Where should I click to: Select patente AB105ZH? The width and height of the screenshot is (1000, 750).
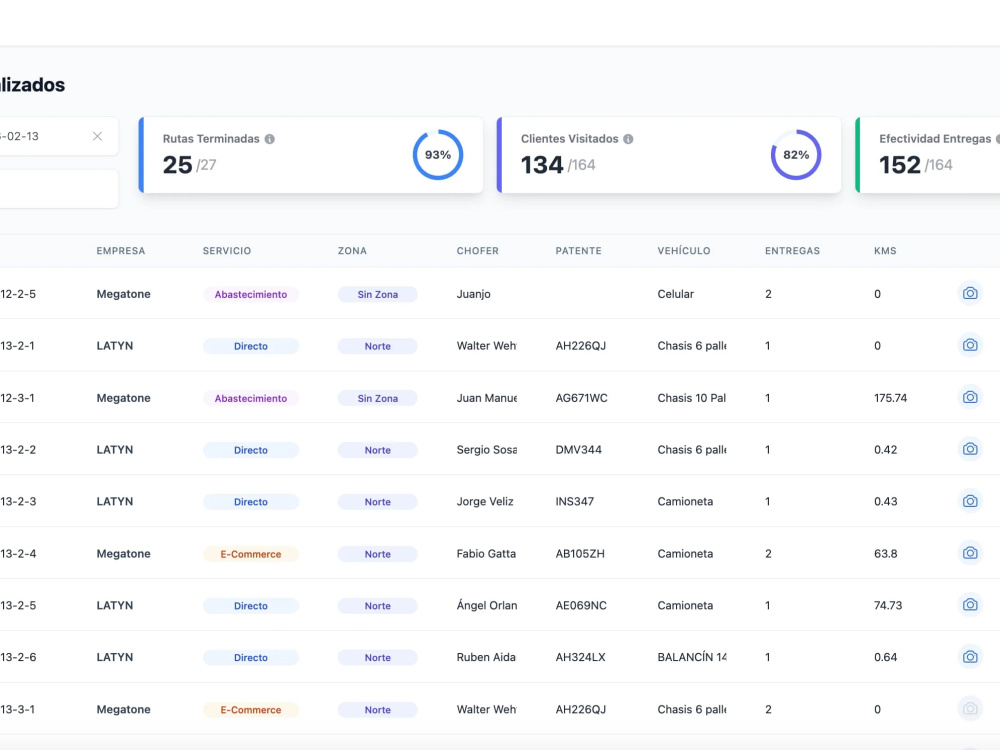580,554
